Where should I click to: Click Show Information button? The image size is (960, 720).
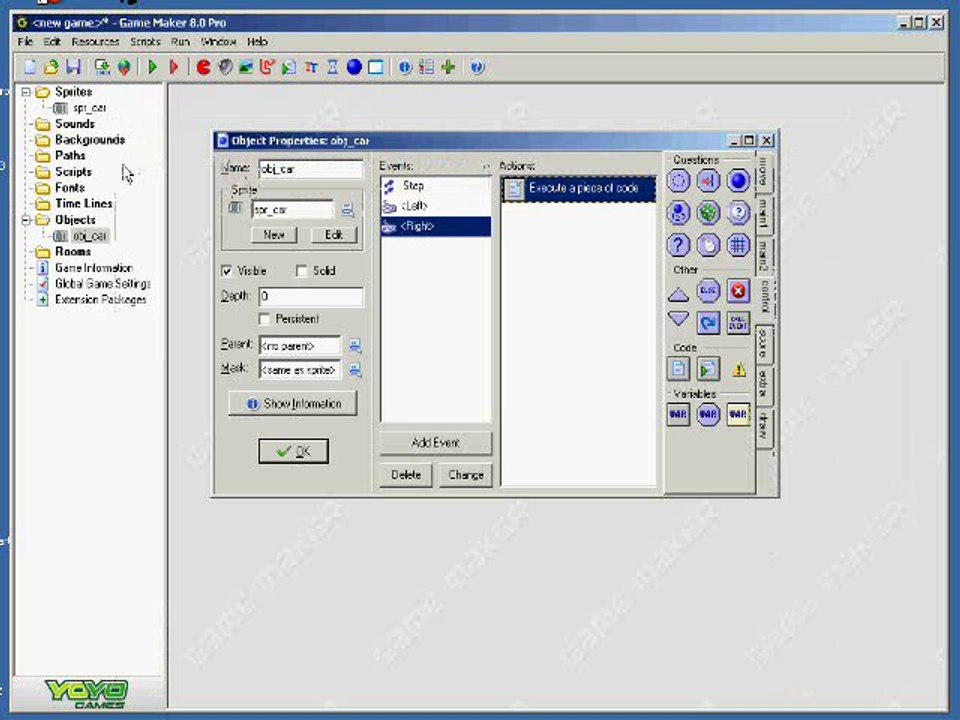(x=293, y=404)
